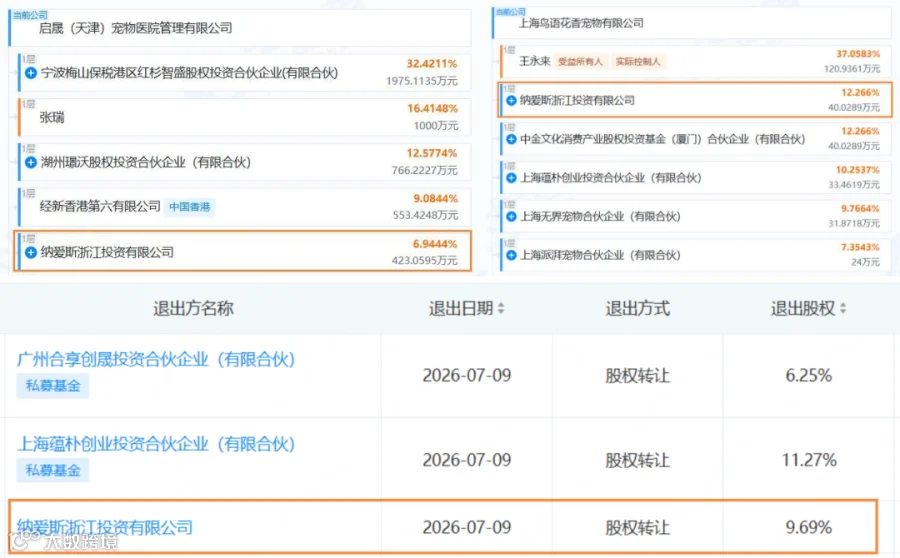Expand 纳爱斯浙江投资有限公司 under 上海鸟语花香
The width and height of the screenshot is (900, 558).
(511, 100)
